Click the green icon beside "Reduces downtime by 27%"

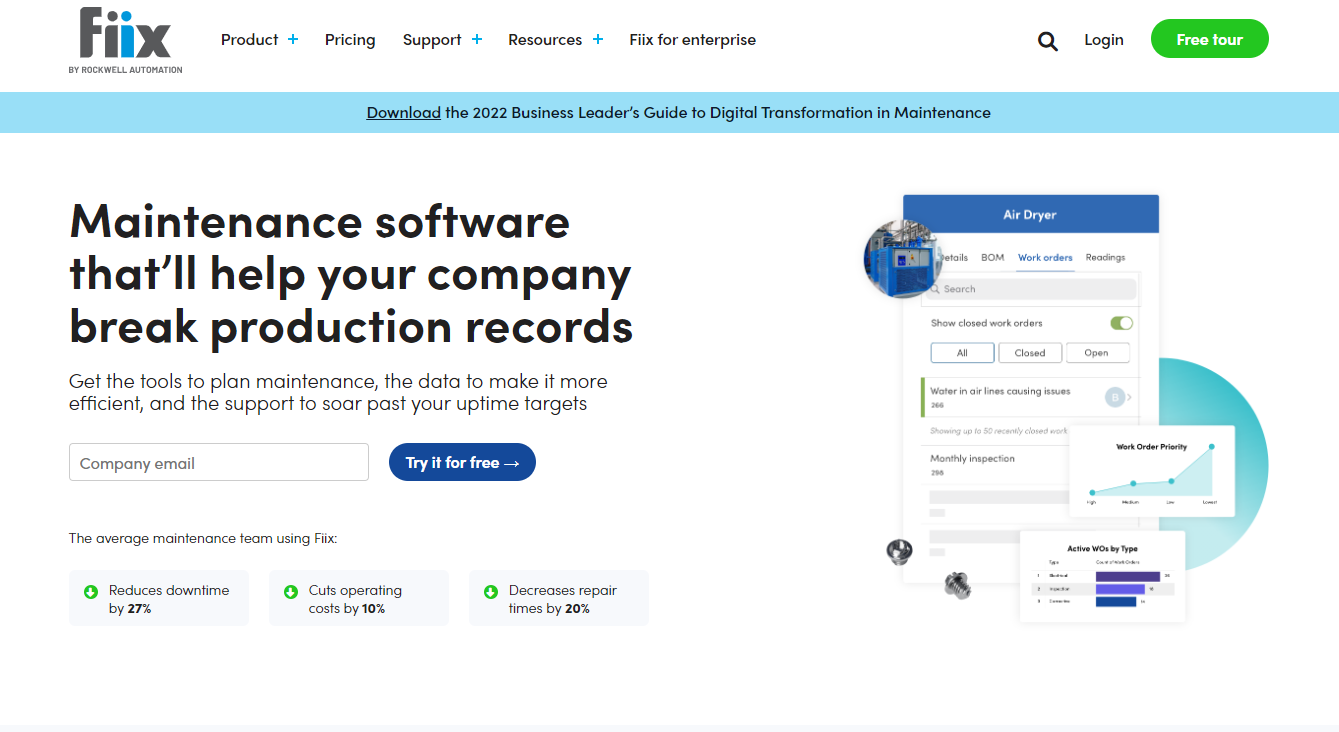pyautogui.click(x=91, y=590)
